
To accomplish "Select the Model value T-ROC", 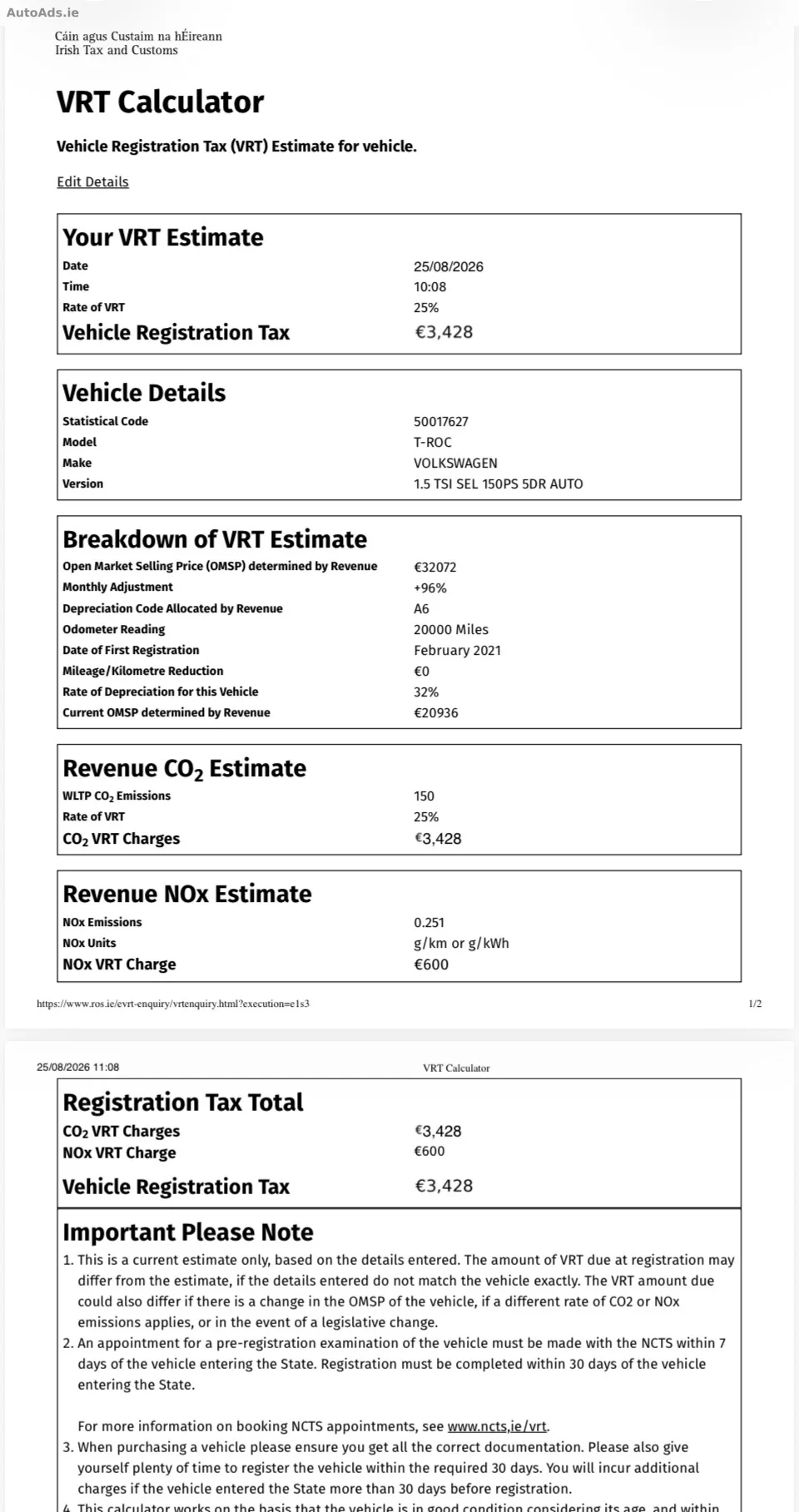I will click(x=433, y=442).
